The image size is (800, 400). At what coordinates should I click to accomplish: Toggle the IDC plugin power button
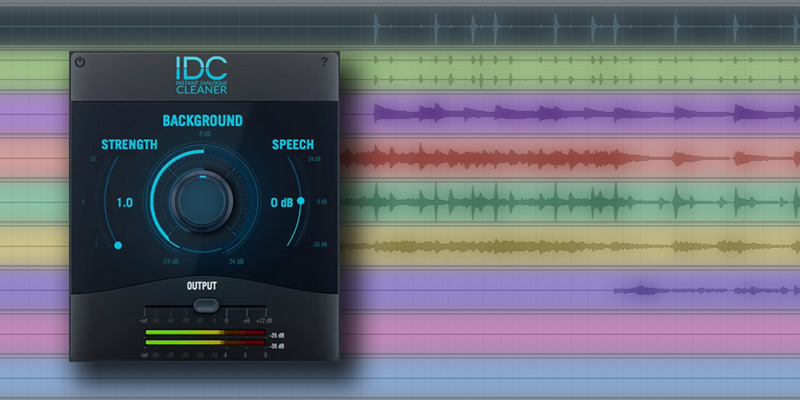point(80,62)
